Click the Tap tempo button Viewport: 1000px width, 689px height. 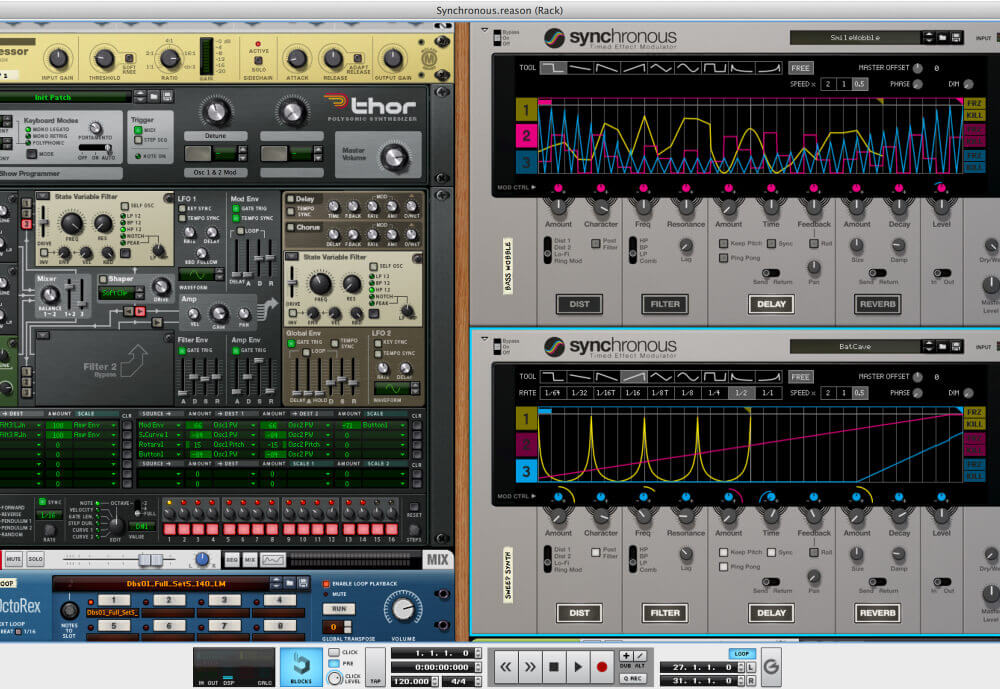tap(375, 667)
